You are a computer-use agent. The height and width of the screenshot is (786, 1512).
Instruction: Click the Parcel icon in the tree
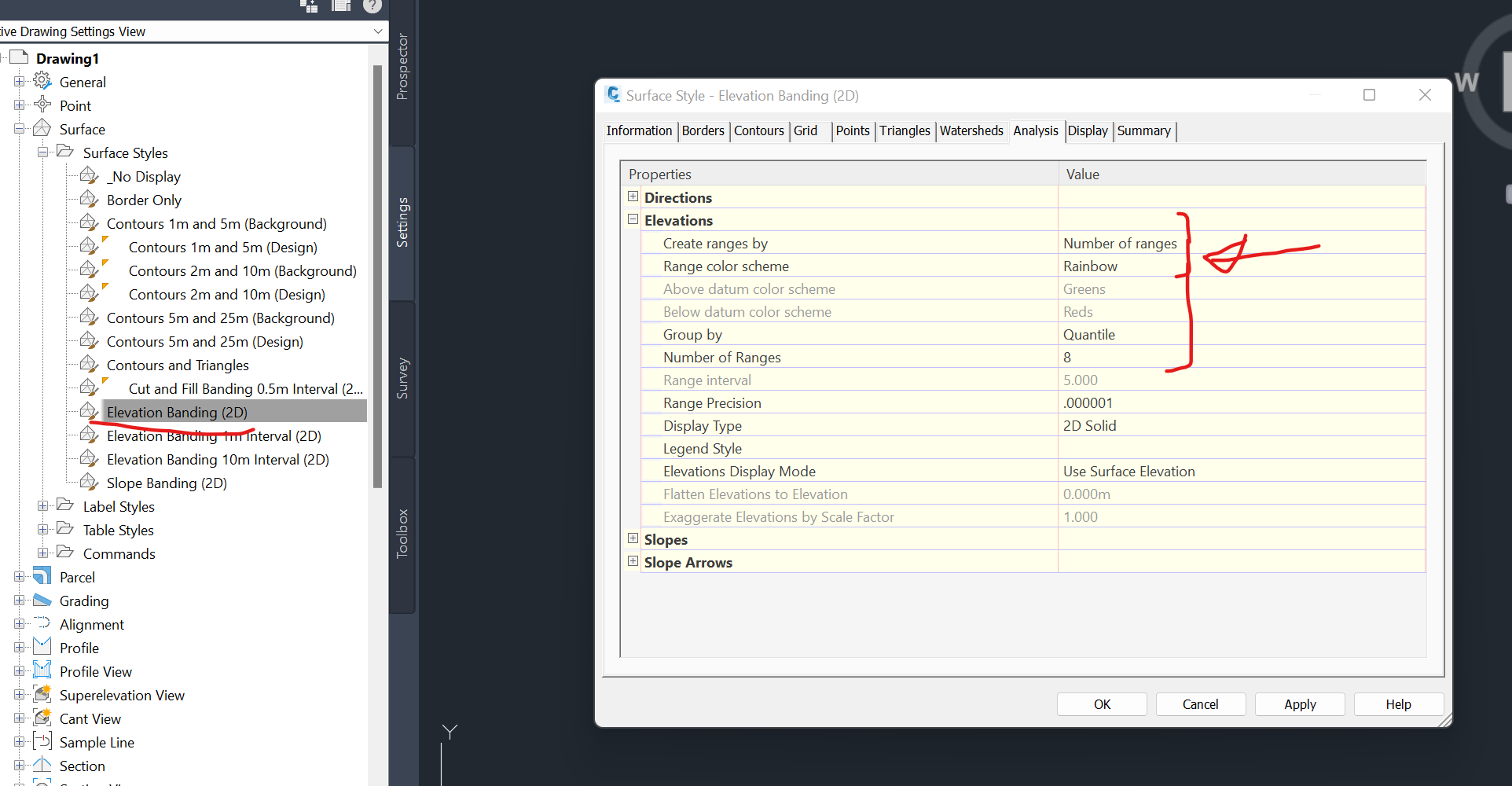click(41, 576)
